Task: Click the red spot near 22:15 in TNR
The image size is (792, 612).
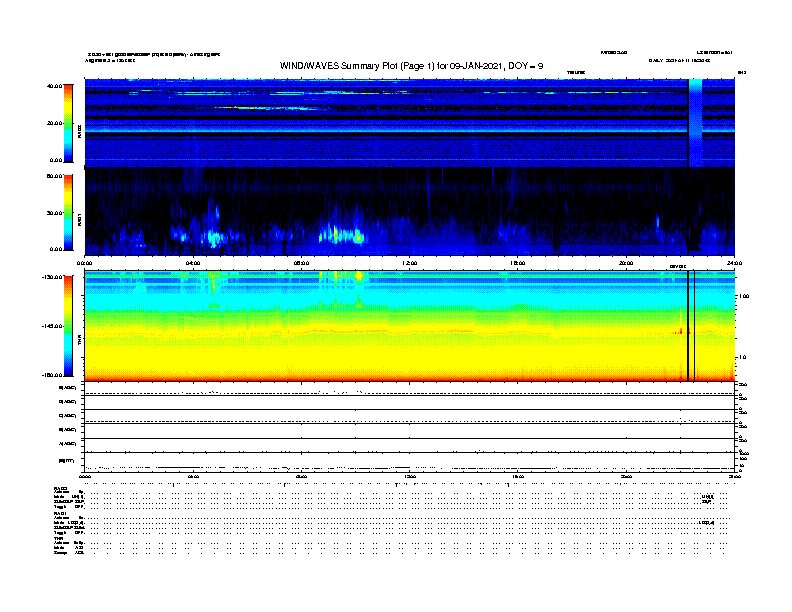Action: click(x=681, y=331)
